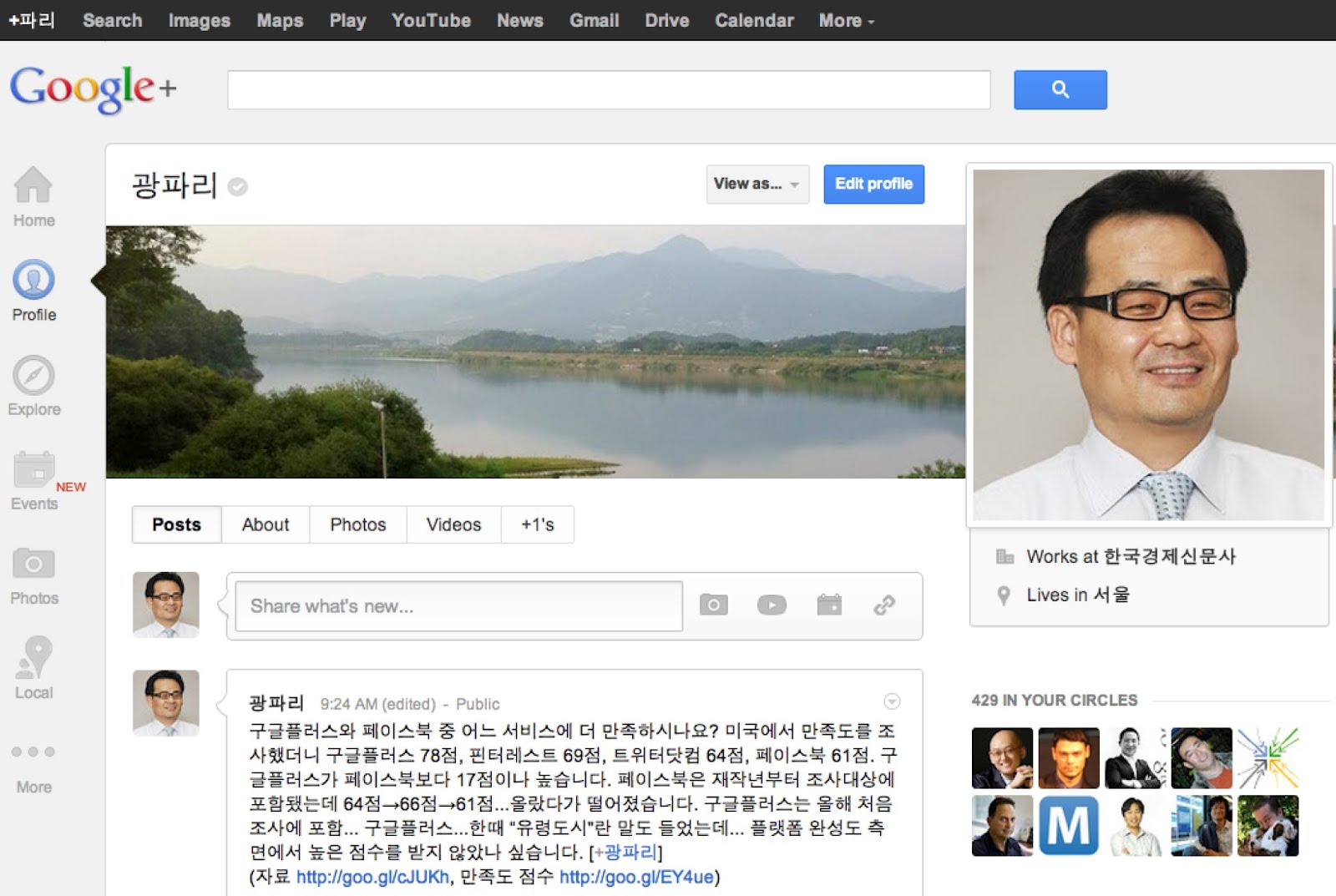Viewport: 1336px width, 896px height.
Task: Open the Photos camera icon in the sidebar
Action: (33, 564)
